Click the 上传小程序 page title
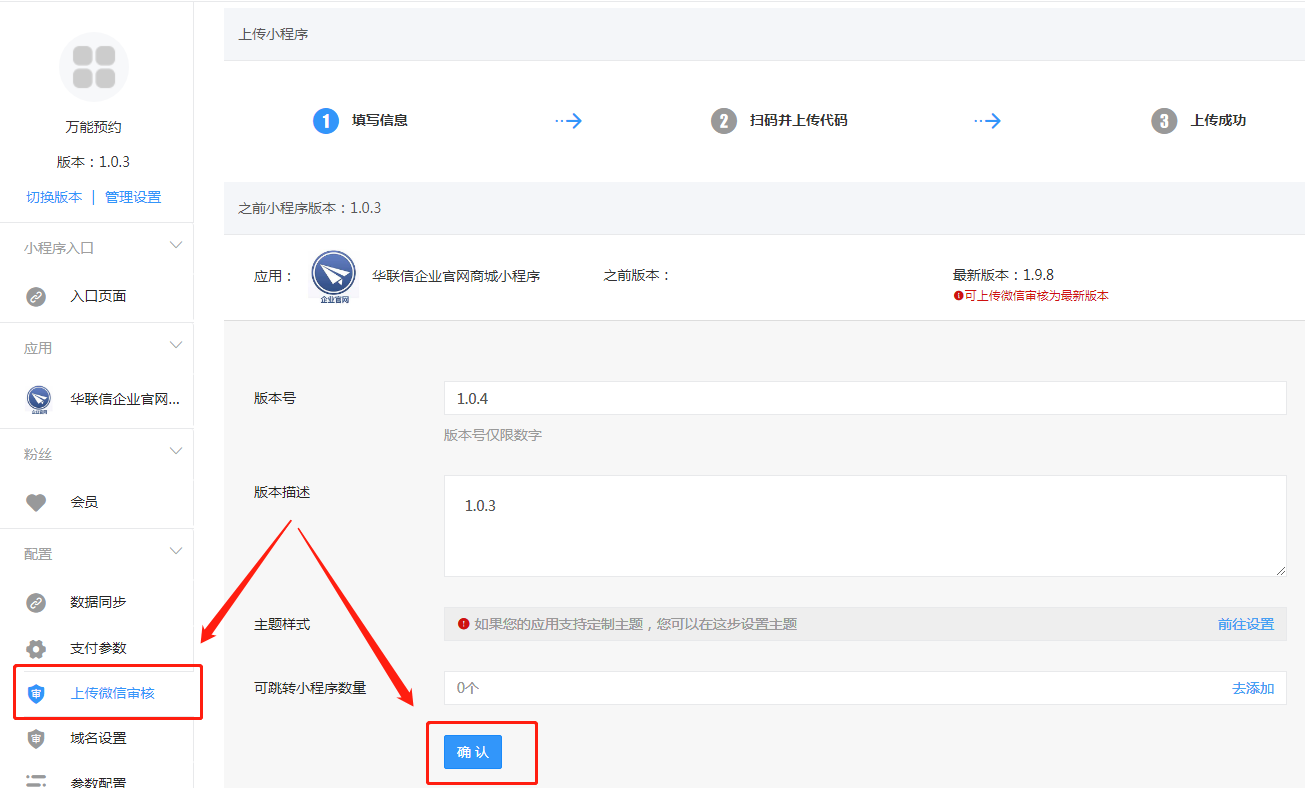The image size is (1305, 788). [x=273, y=34]
